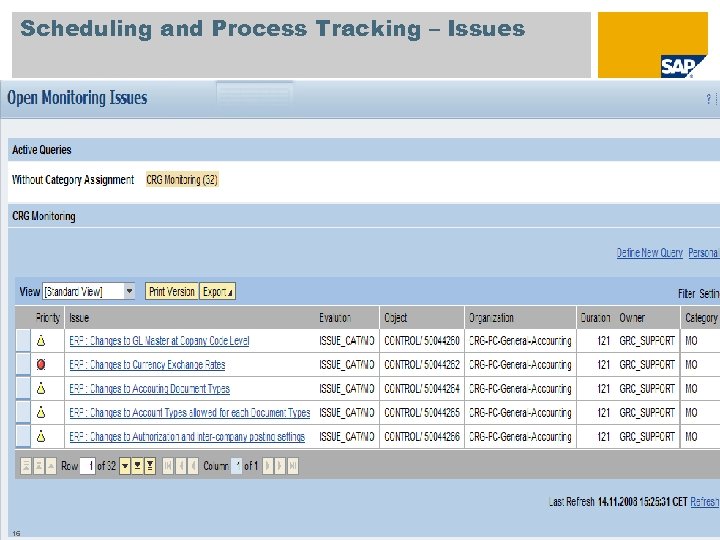Select row of GL Master at Company Code issue
Viewport: 720px width, 540px height.
(22, 341)
